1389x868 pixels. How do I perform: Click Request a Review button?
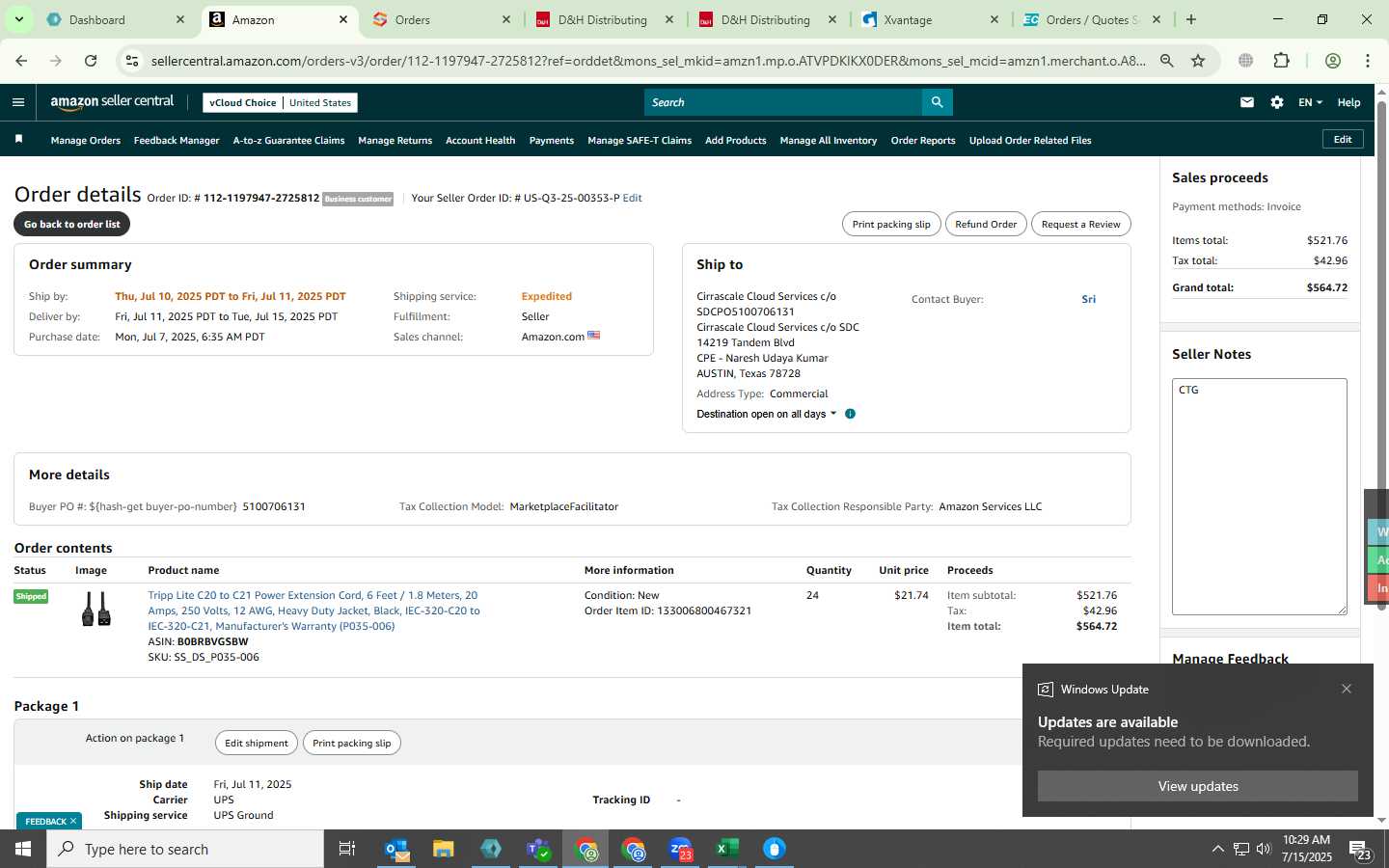[1081, 224]
